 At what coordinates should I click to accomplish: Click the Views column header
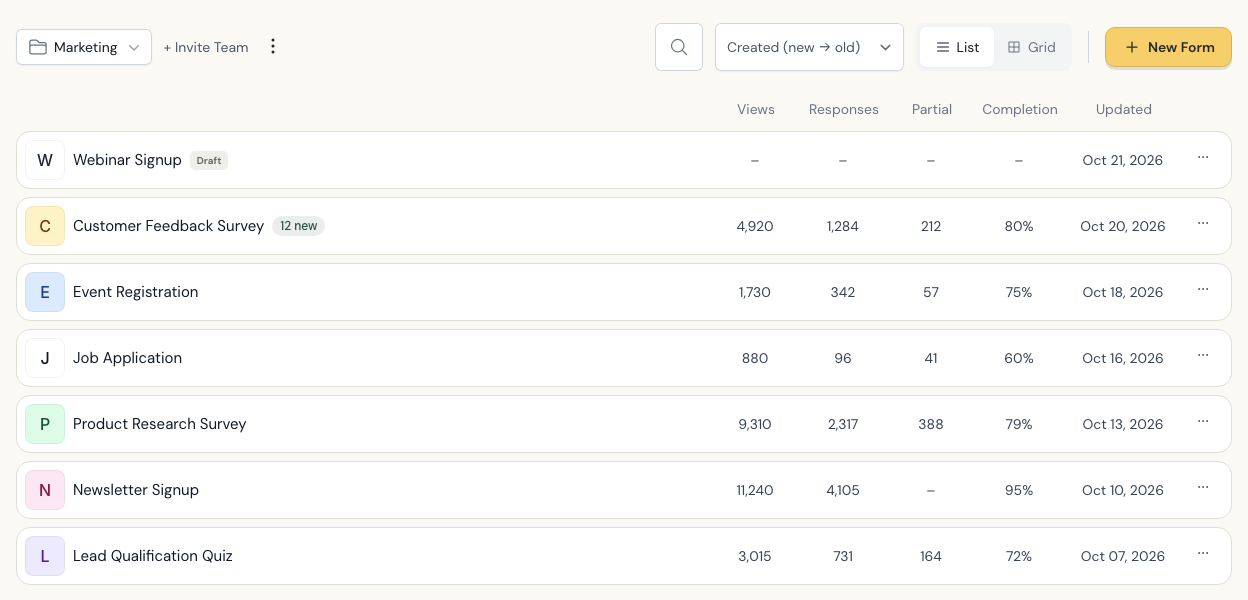[x=756, y=110]
